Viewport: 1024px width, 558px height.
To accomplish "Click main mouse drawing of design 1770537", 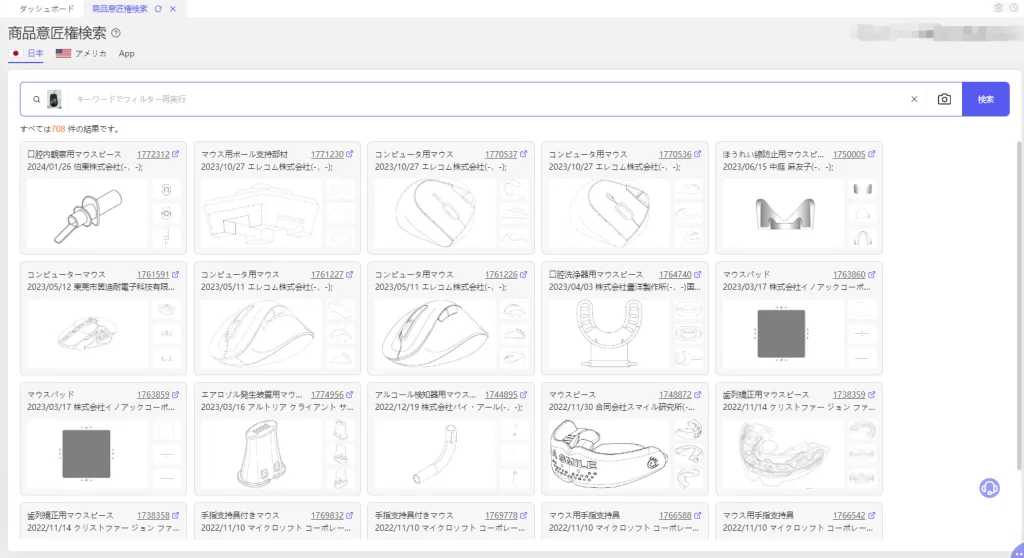I will pyautogui.click(x=435, y=214).
